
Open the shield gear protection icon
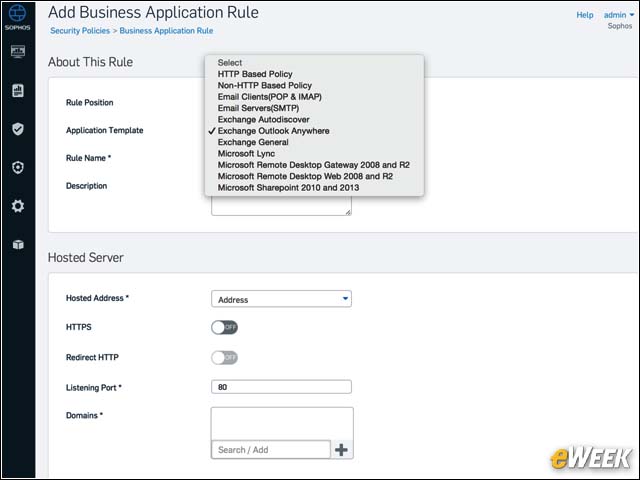click(x=18, y=167)
